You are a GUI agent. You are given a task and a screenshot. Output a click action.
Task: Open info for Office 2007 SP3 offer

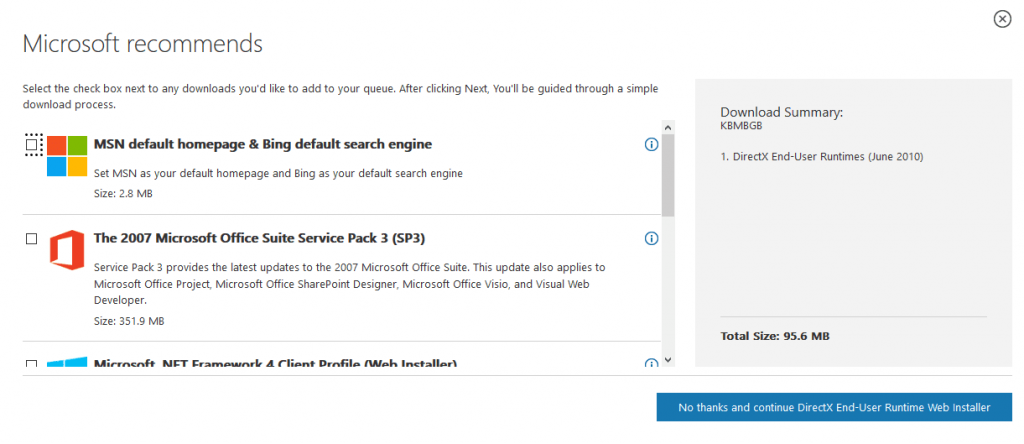tap(651, 238)
